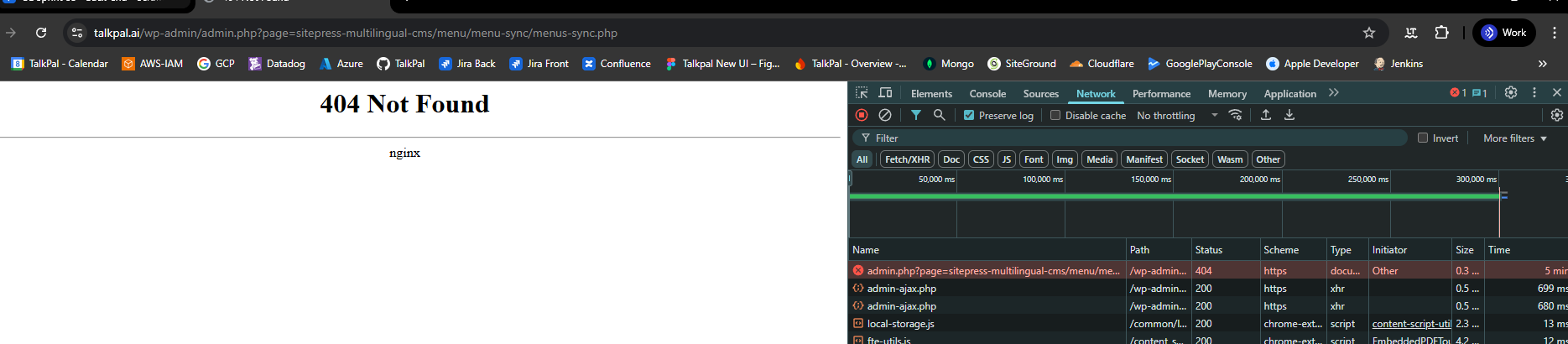1568x344 pixels.
Task: Switch to the Console tab
Action: click(x=987, y=94)
